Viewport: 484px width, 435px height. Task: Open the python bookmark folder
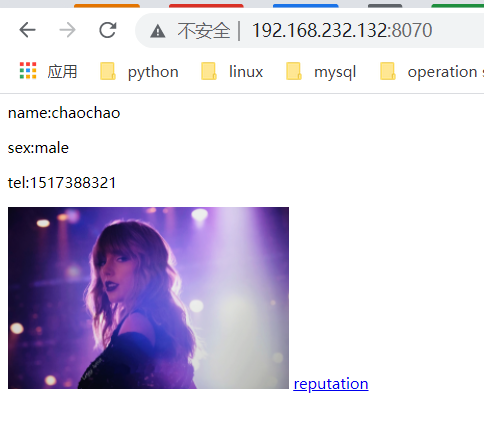click(x=139, y=71)
